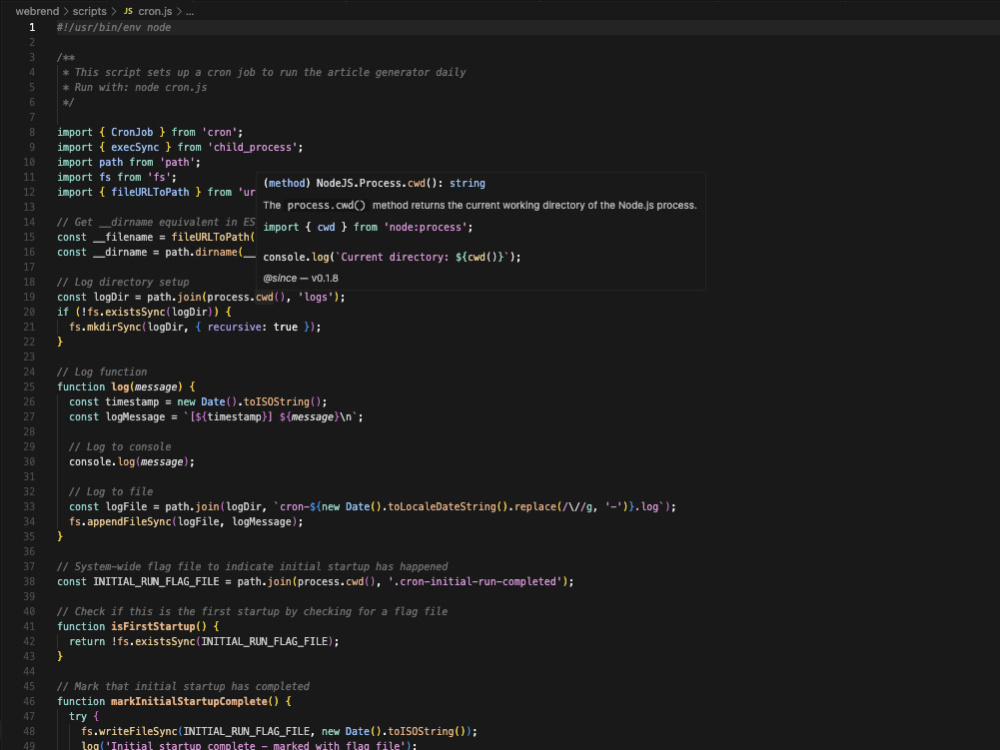This screenshot has height=750, width=1000.
Task: Click the 'recursive' option key
Action: pos(234,327)
